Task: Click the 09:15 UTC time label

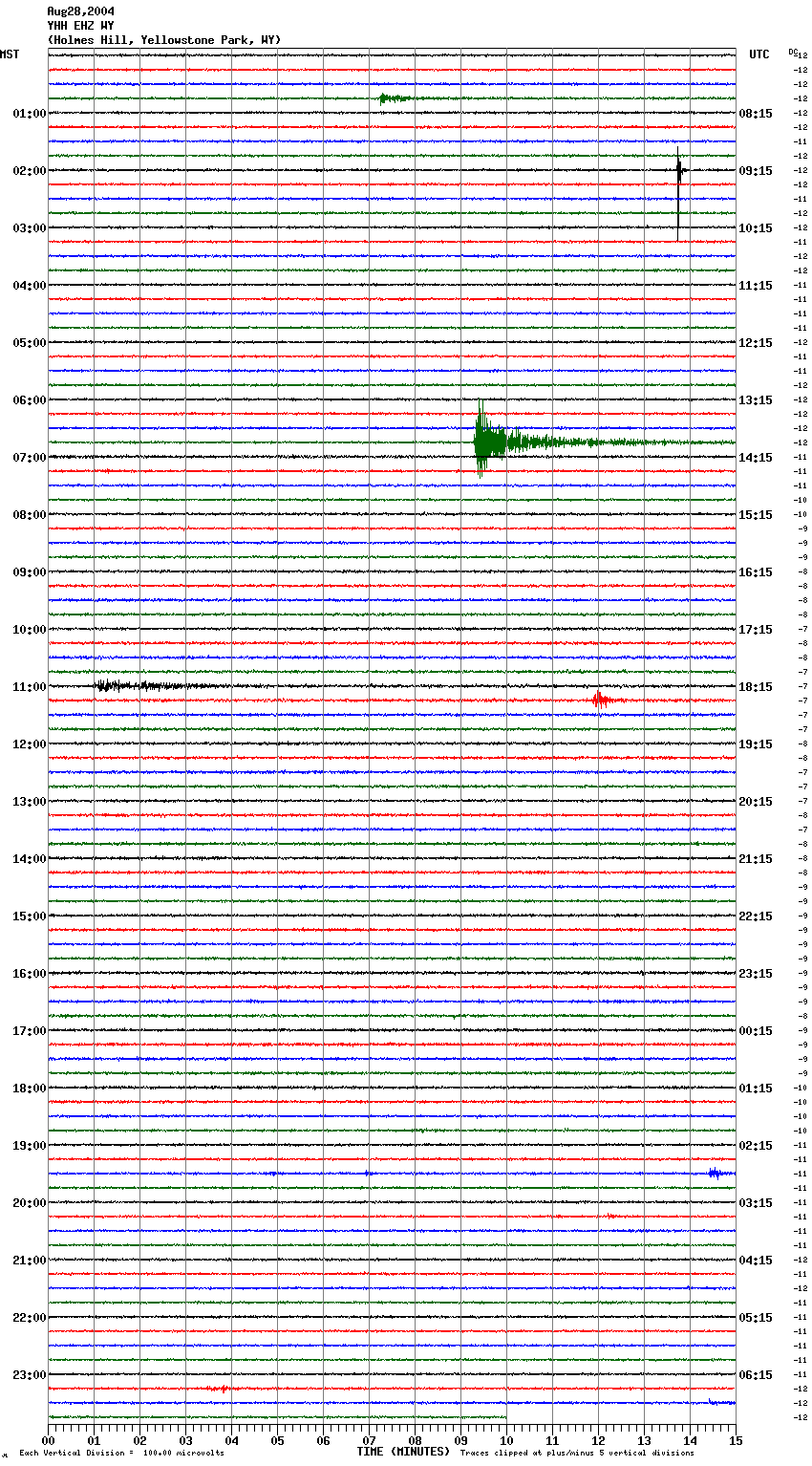Action: tap(756, 171)
